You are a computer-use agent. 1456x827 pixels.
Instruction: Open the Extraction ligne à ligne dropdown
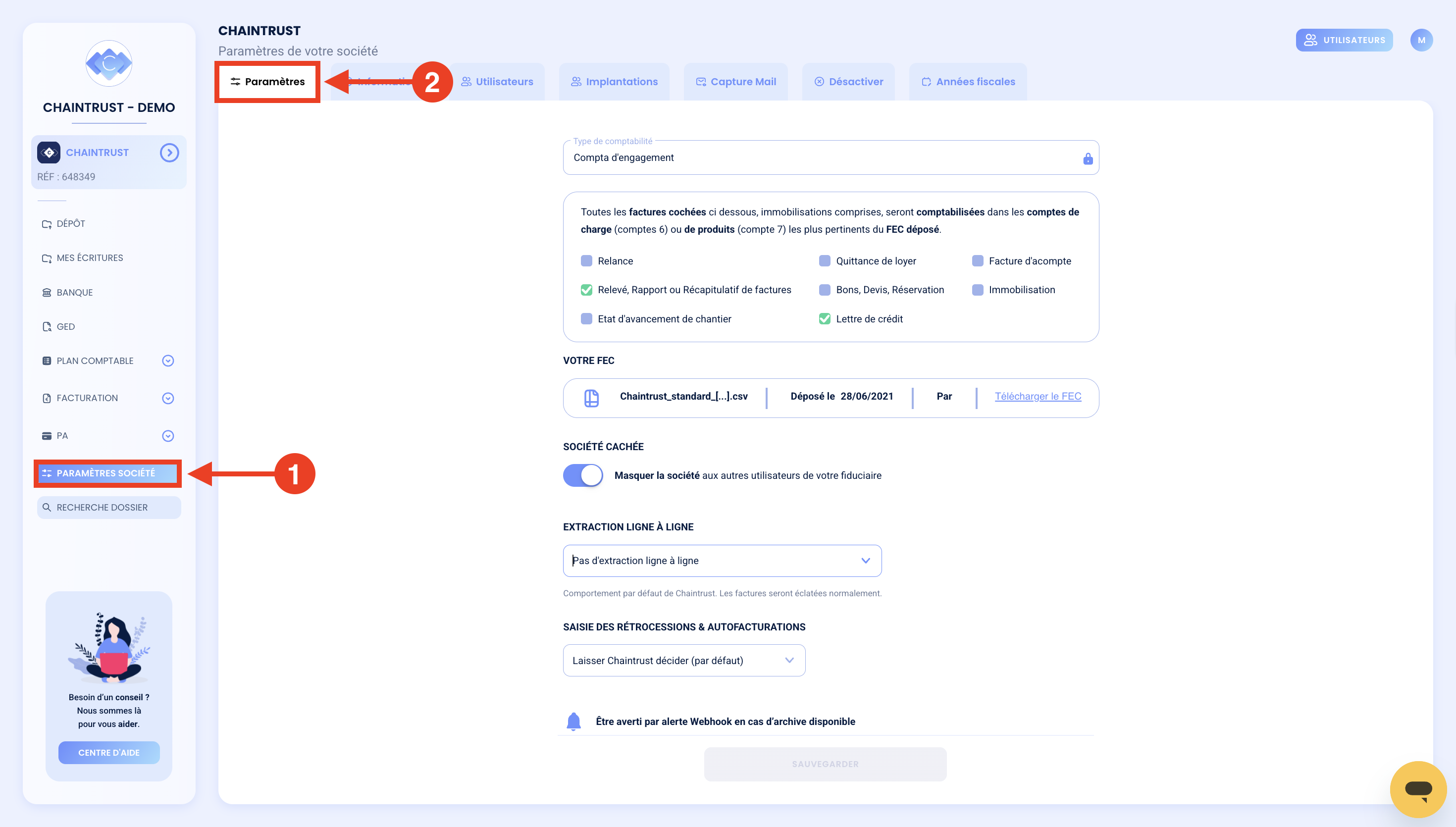(722, 561)
